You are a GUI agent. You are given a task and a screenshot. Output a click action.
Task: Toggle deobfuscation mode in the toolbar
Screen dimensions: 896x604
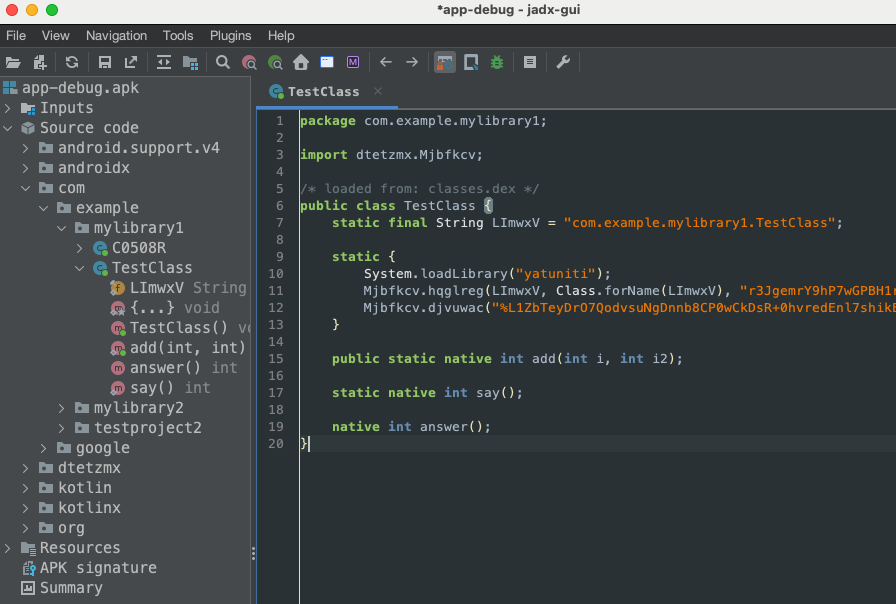pyautogui.click(x=445, y=62)
